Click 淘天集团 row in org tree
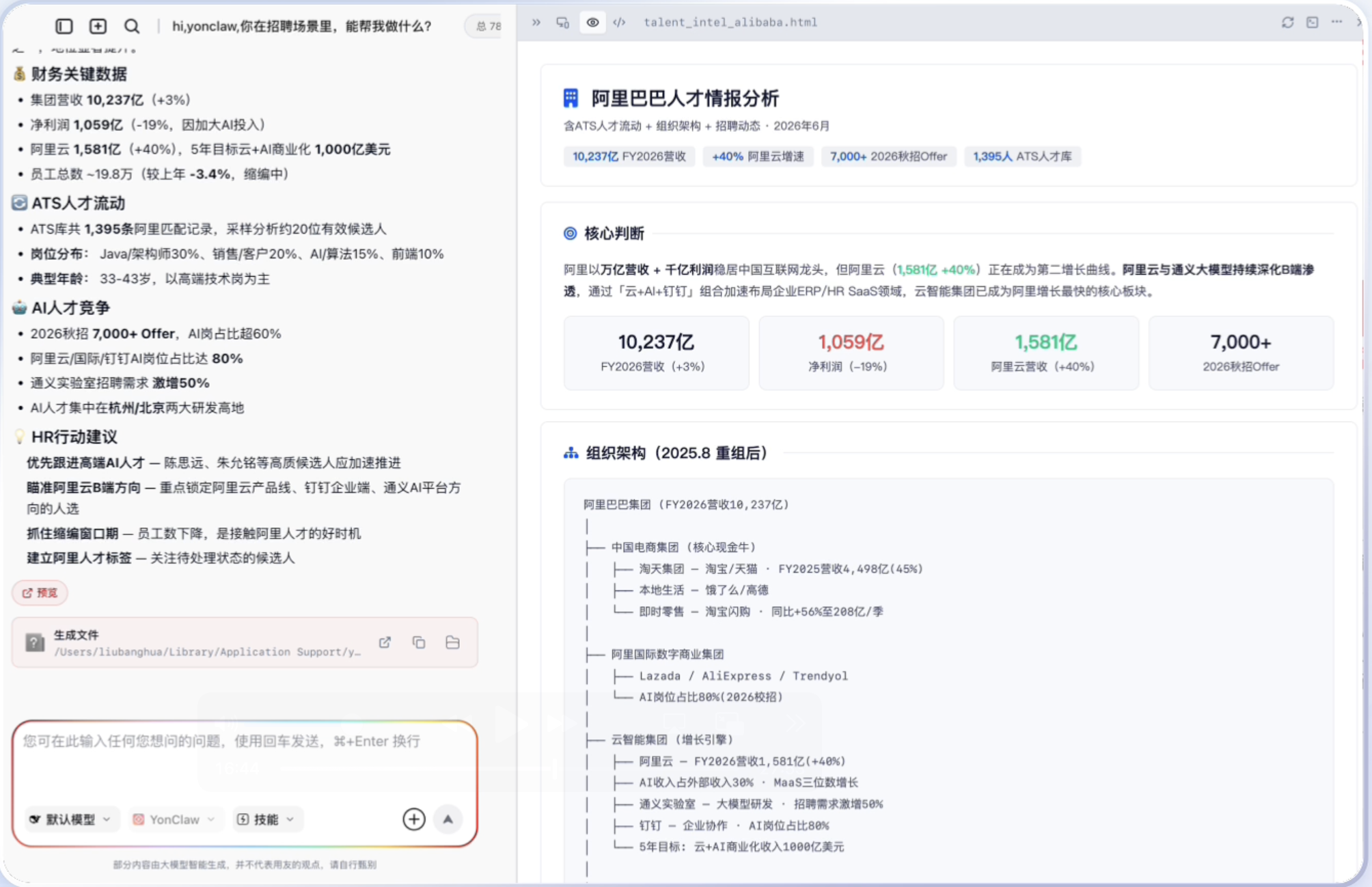1372x887 pixels. tap(781, 569)
